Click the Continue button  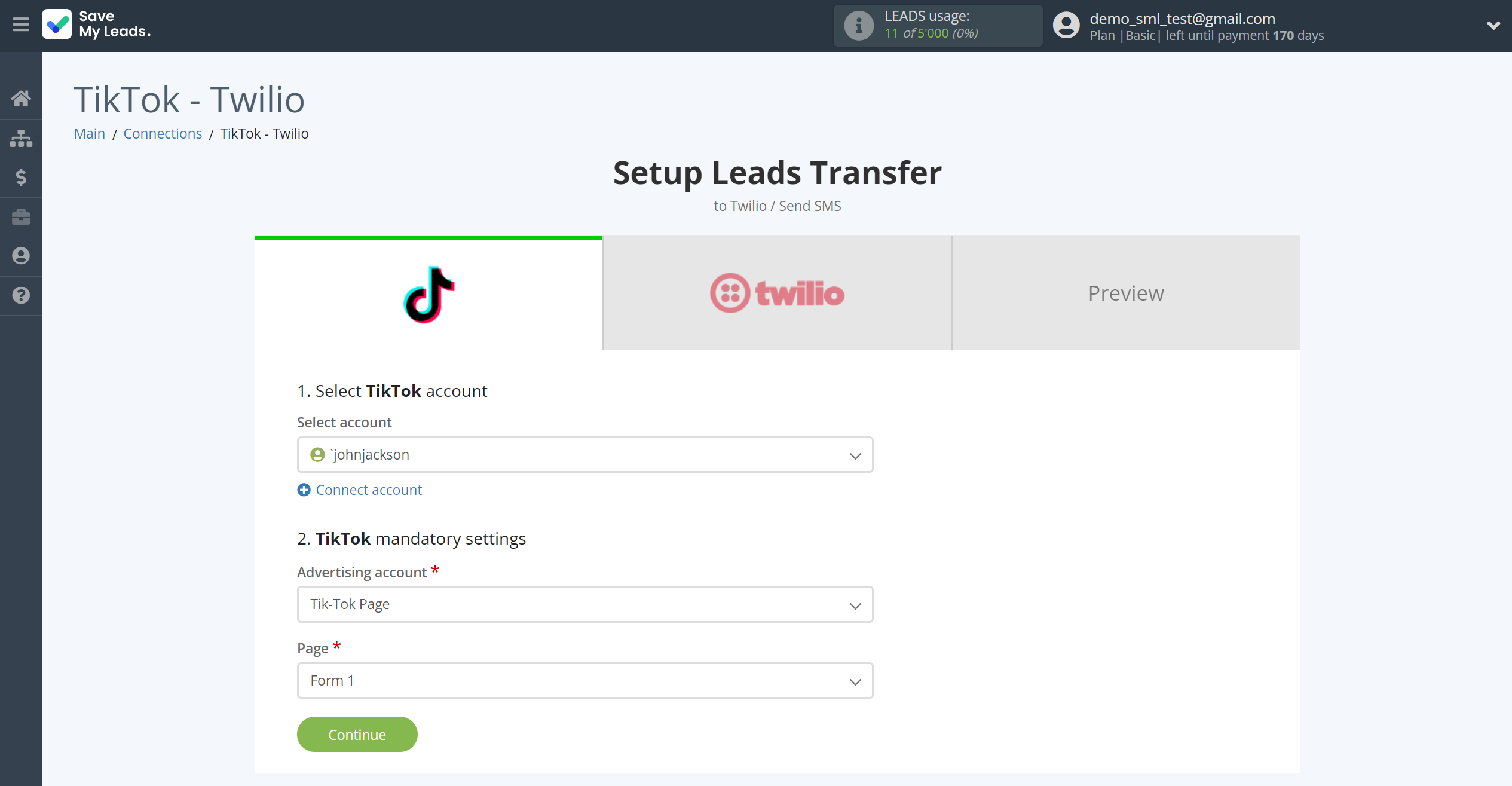[x=357, y=734]
